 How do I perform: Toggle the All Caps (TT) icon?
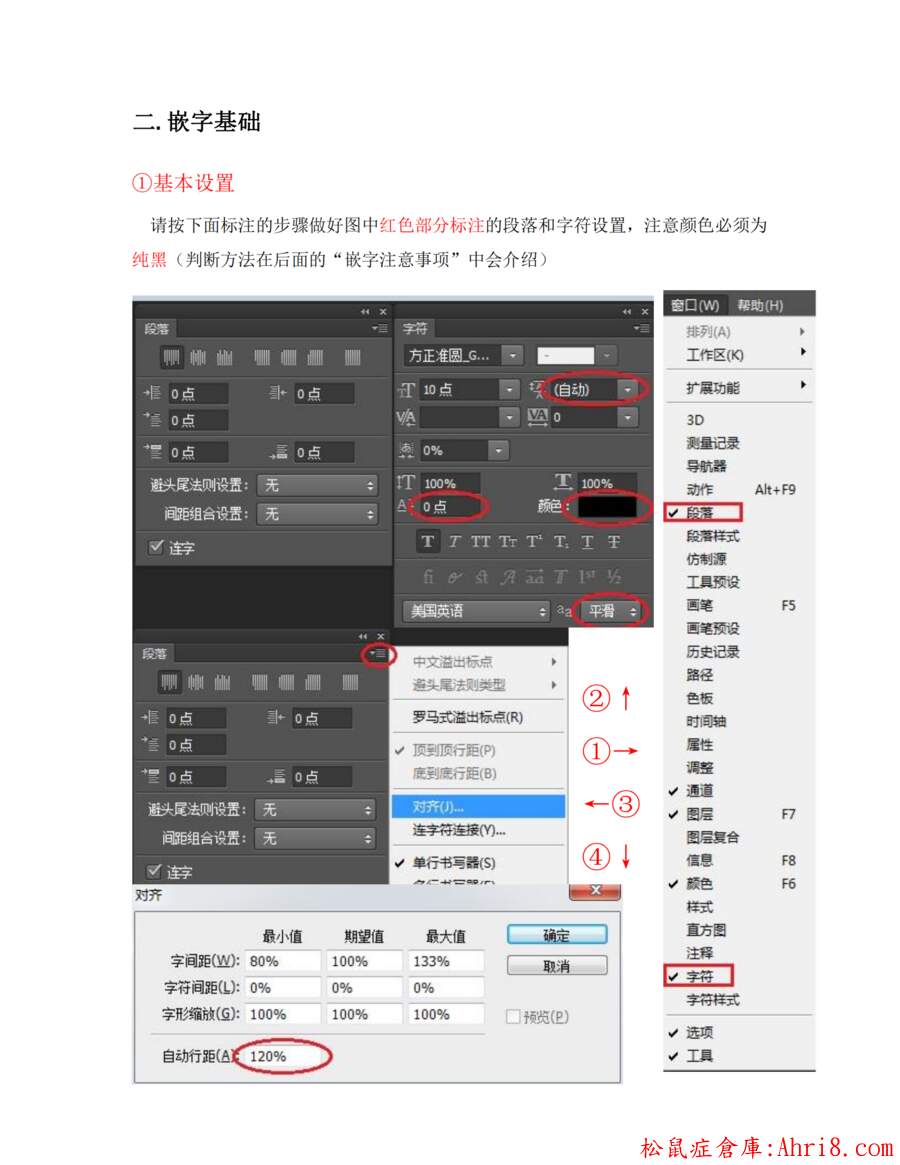pos(480,542)
